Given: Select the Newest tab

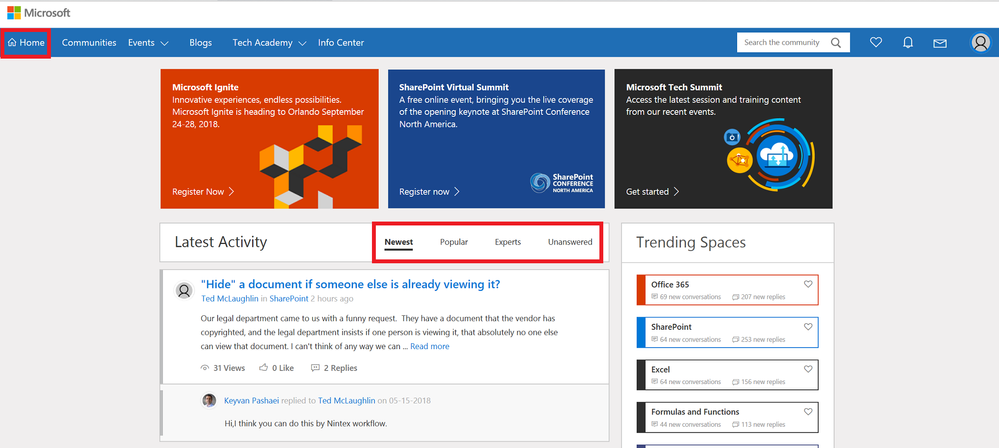Looking at the screenshot, I should pyautogui.click(x=399, y=242).
